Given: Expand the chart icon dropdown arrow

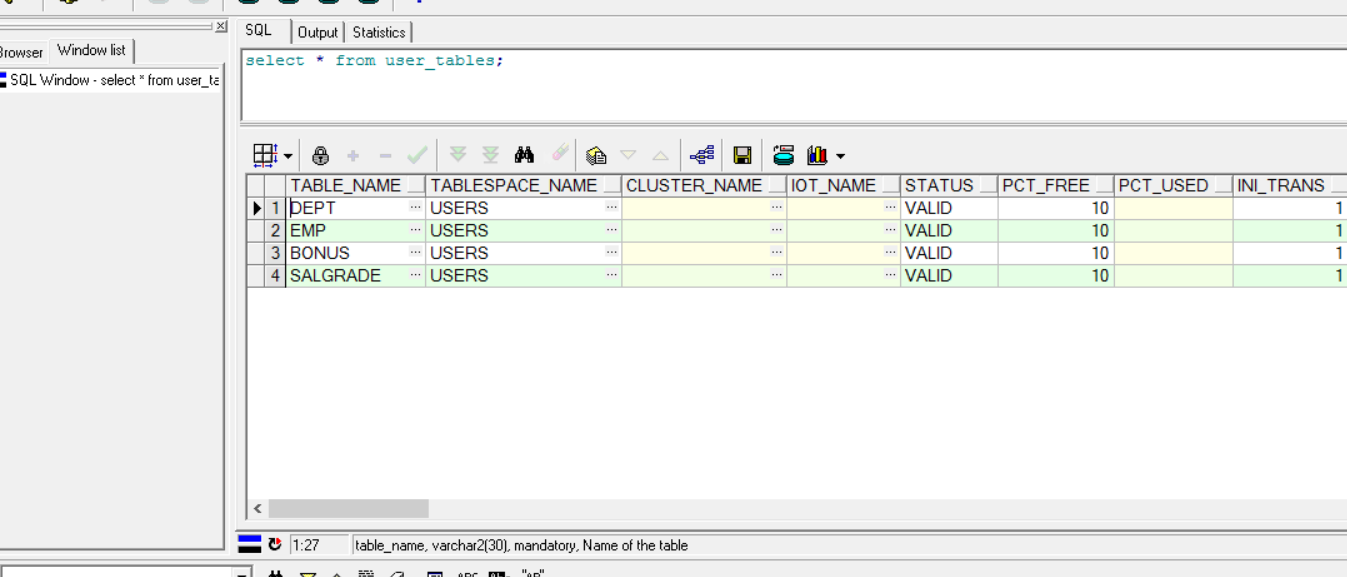Looking at the screenshot, I should 840,156.
